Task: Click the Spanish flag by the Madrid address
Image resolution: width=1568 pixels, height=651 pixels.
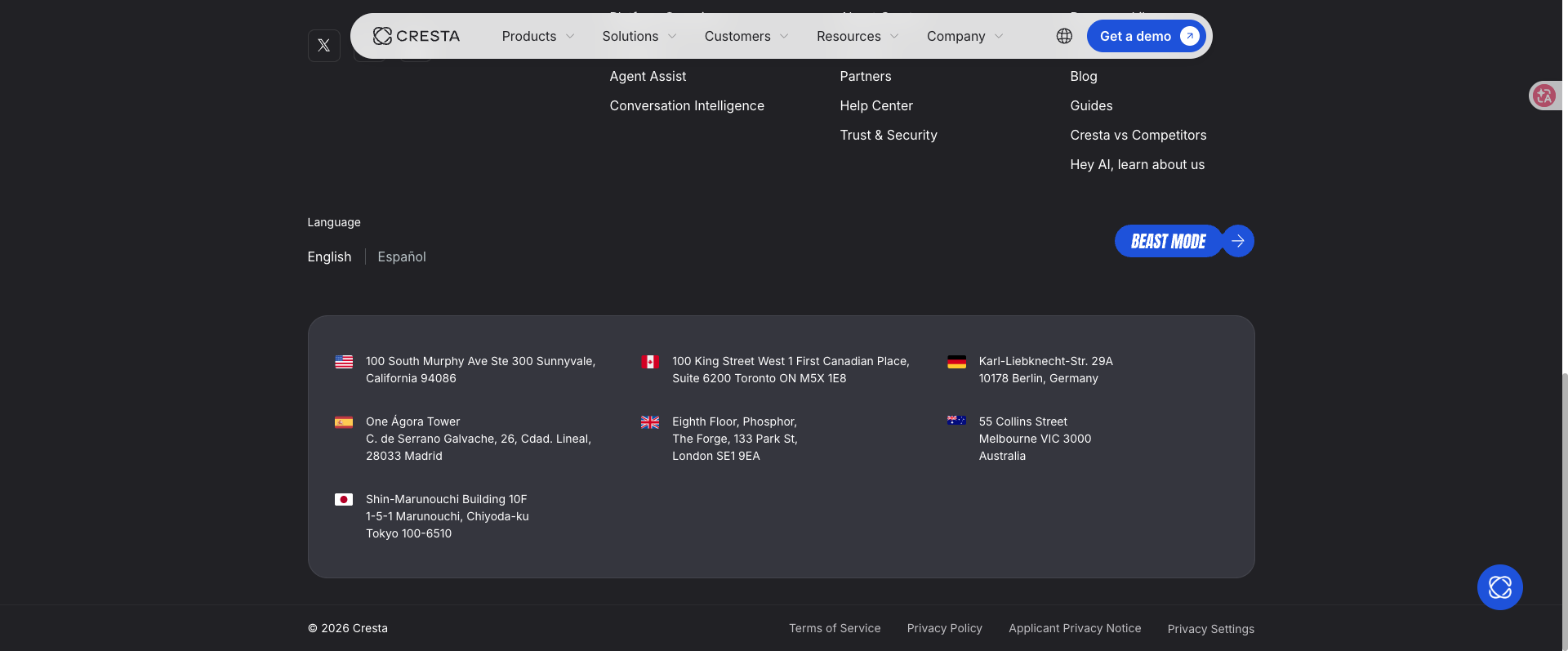Action: tap(344, 422)
